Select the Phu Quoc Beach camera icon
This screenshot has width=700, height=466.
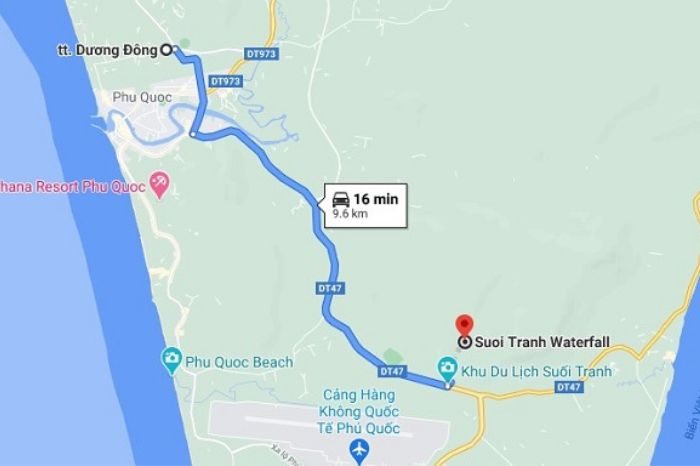click(x=172, y=360)
